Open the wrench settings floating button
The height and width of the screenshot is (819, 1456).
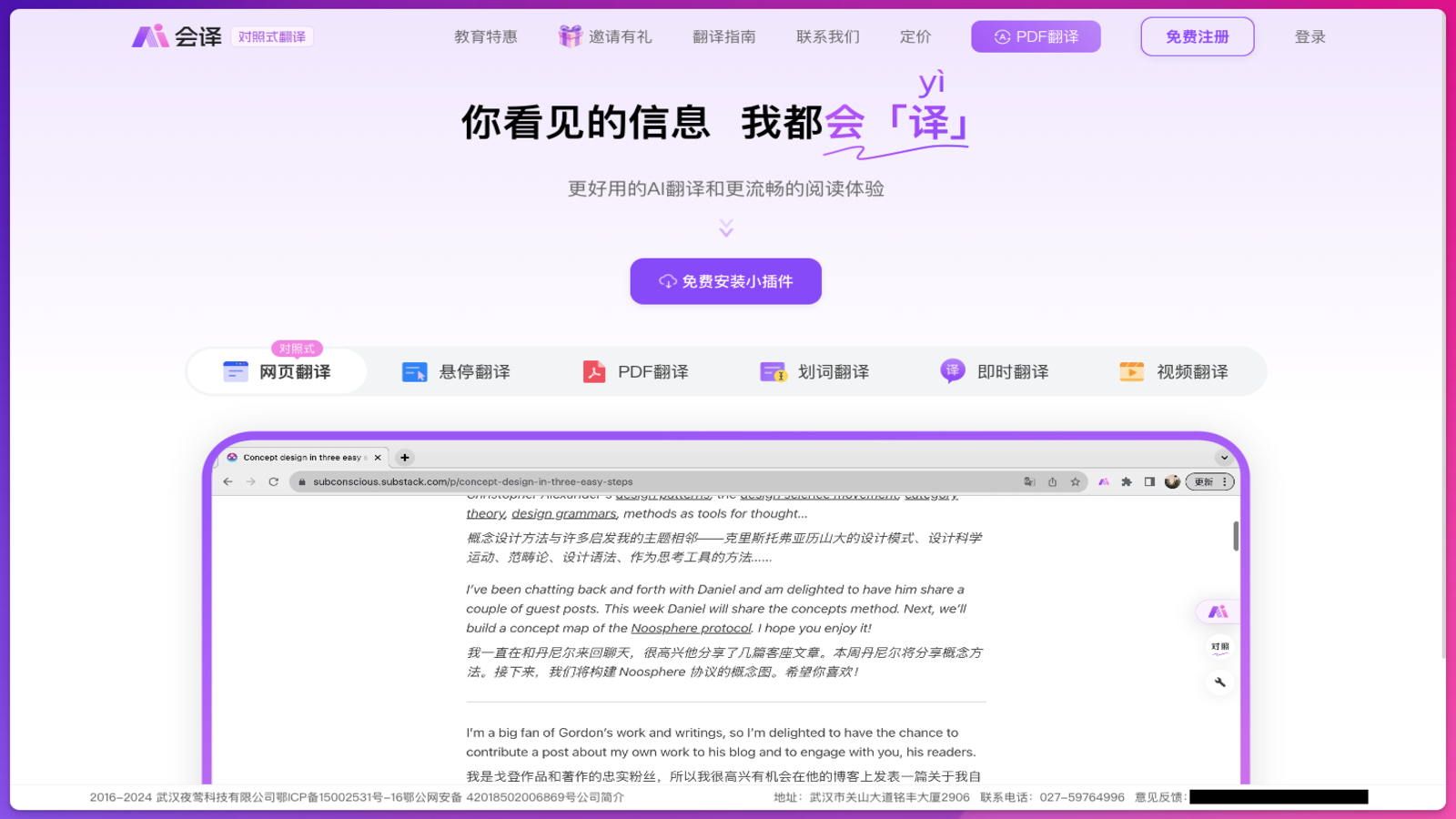pos(1220,682)
